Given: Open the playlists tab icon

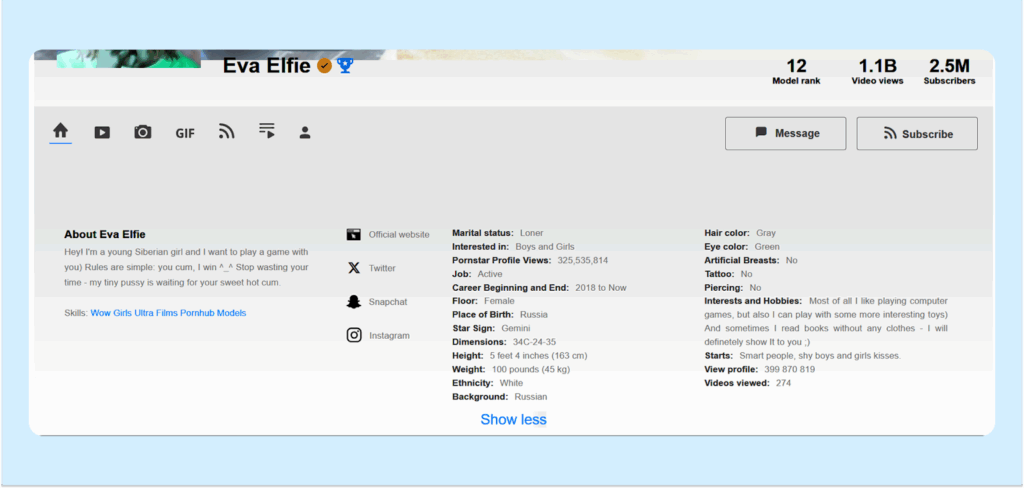Looking at the screenshot, I should (x=266, y=131).
